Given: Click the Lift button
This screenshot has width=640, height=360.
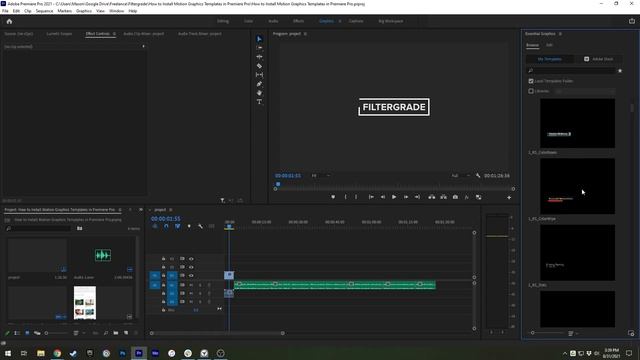Looking at the screenshot, I should click(x=431, y=197).
